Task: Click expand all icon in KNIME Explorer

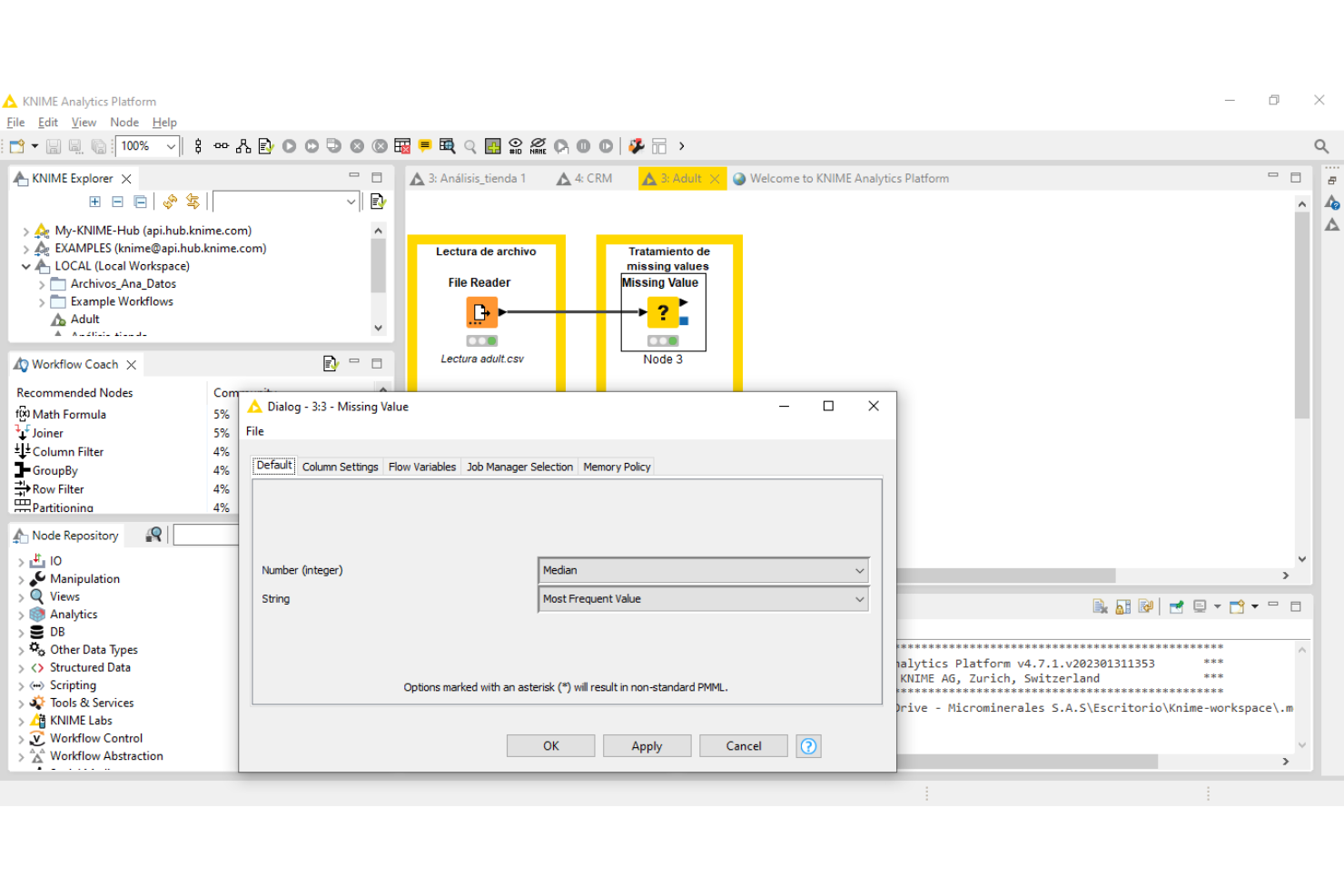Action: point(94,202)
